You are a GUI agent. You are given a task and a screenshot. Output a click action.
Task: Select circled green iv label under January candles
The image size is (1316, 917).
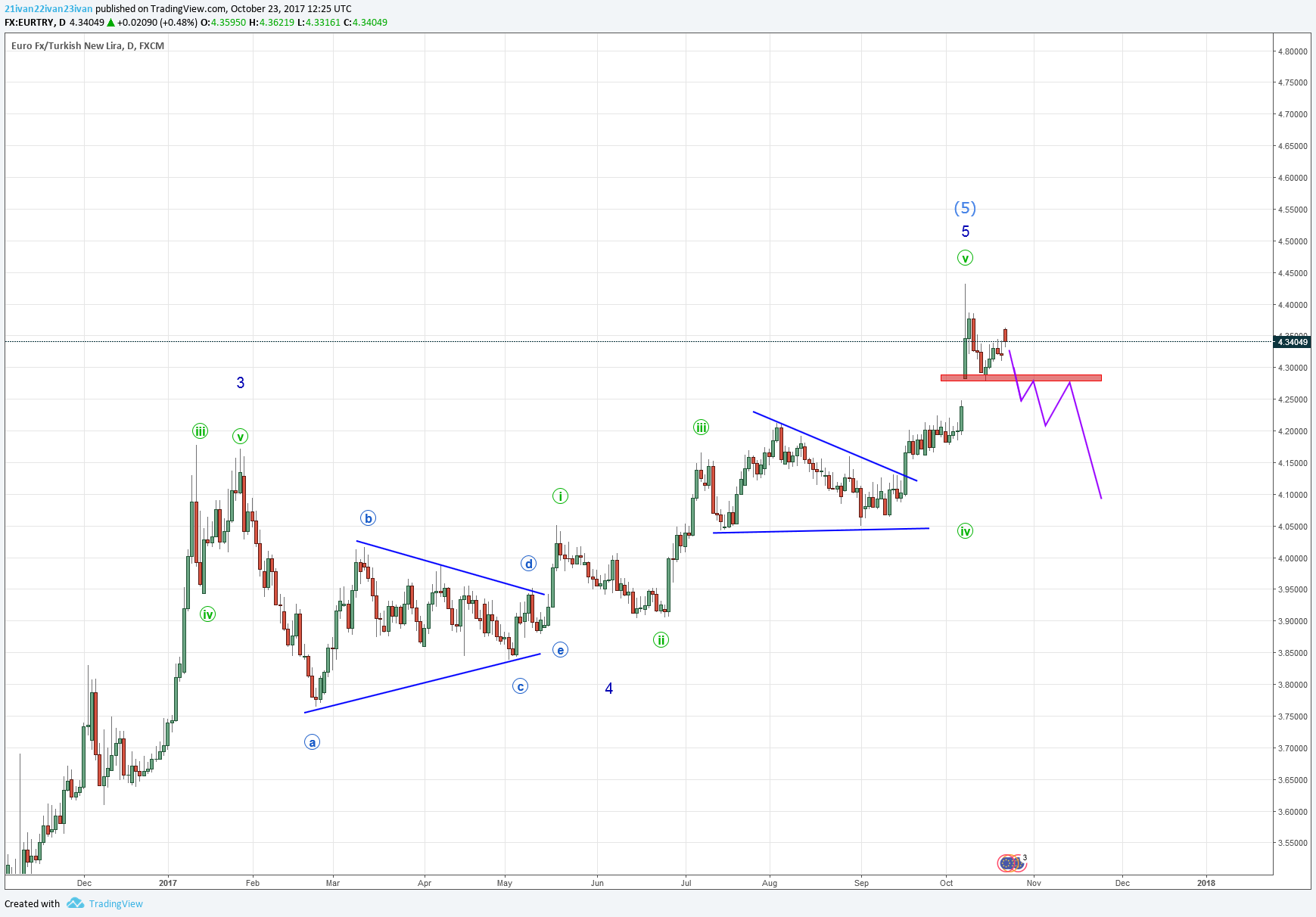pyautogui.click(x=207, y=614)
